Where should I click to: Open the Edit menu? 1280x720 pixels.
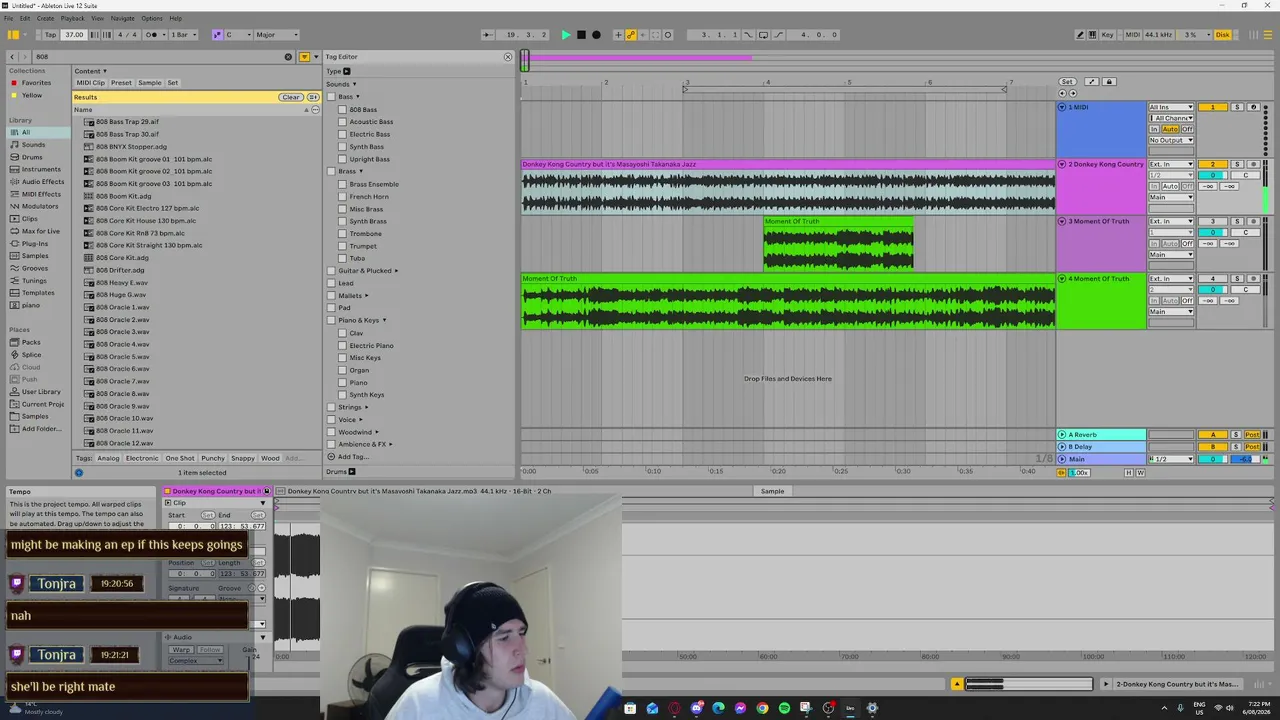(25, 18)
